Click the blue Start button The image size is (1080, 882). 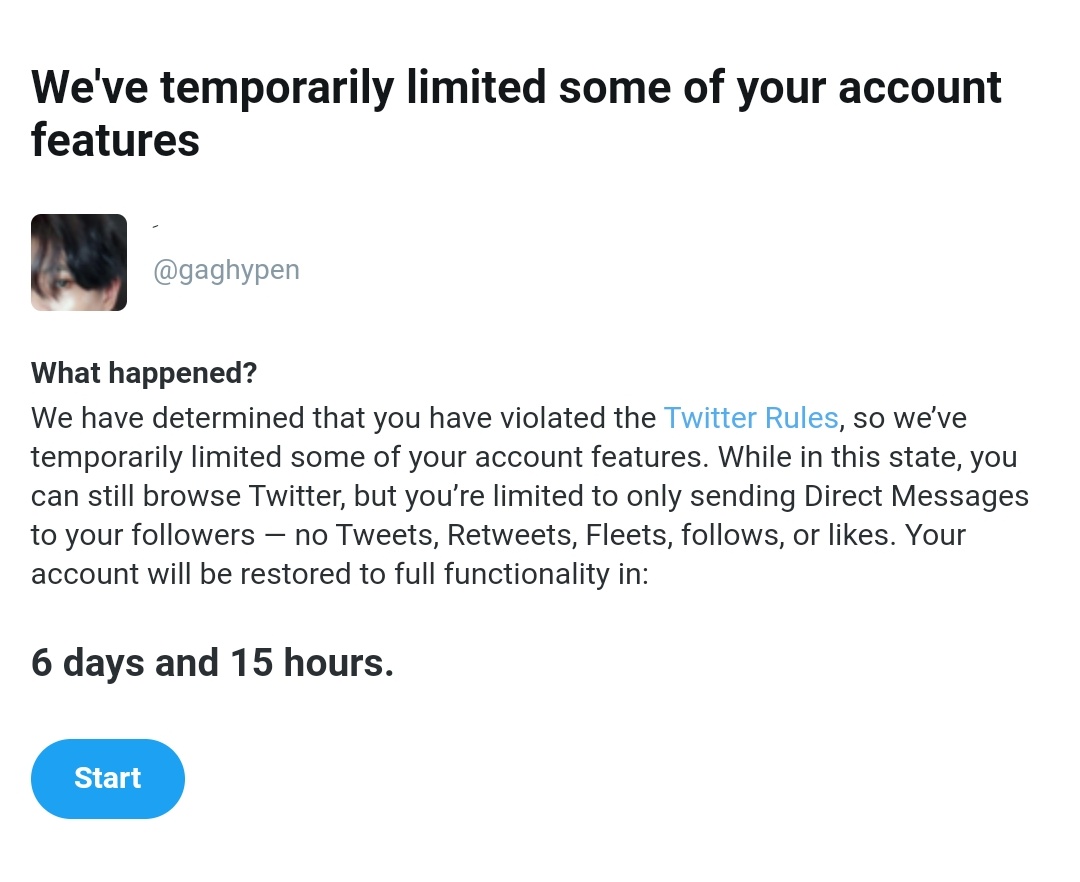[107, 779]
